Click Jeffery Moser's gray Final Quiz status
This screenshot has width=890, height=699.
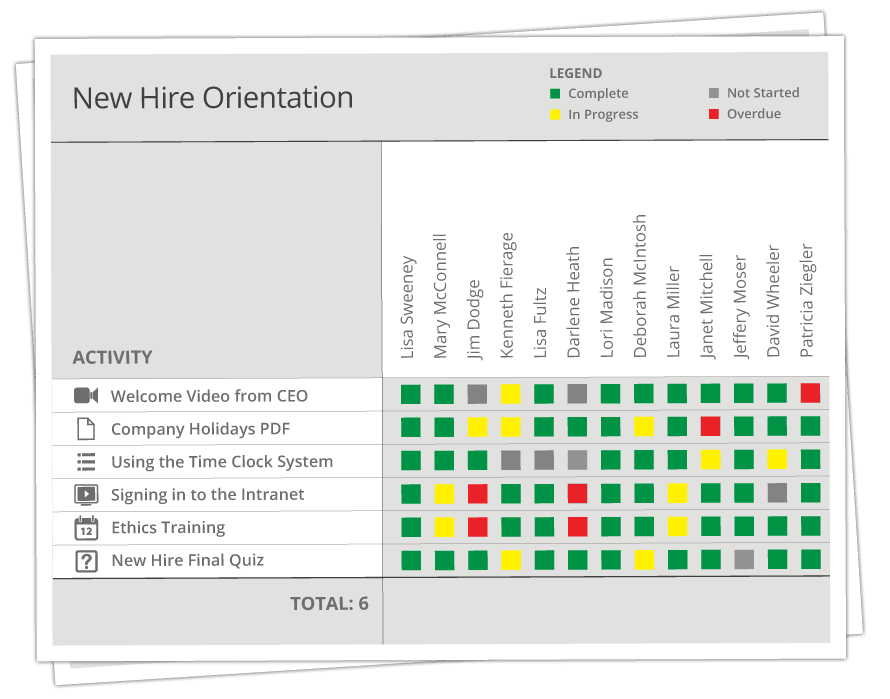743,559
